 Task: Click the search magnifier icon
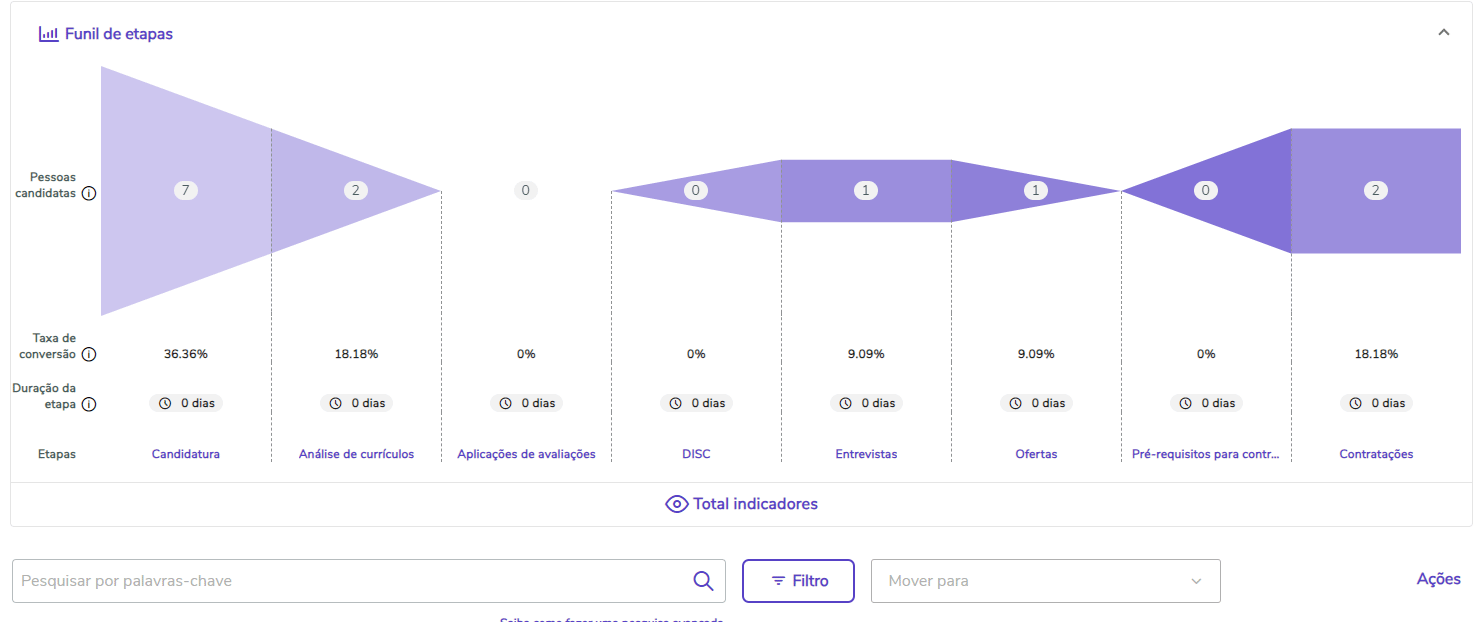click(703, 581)
